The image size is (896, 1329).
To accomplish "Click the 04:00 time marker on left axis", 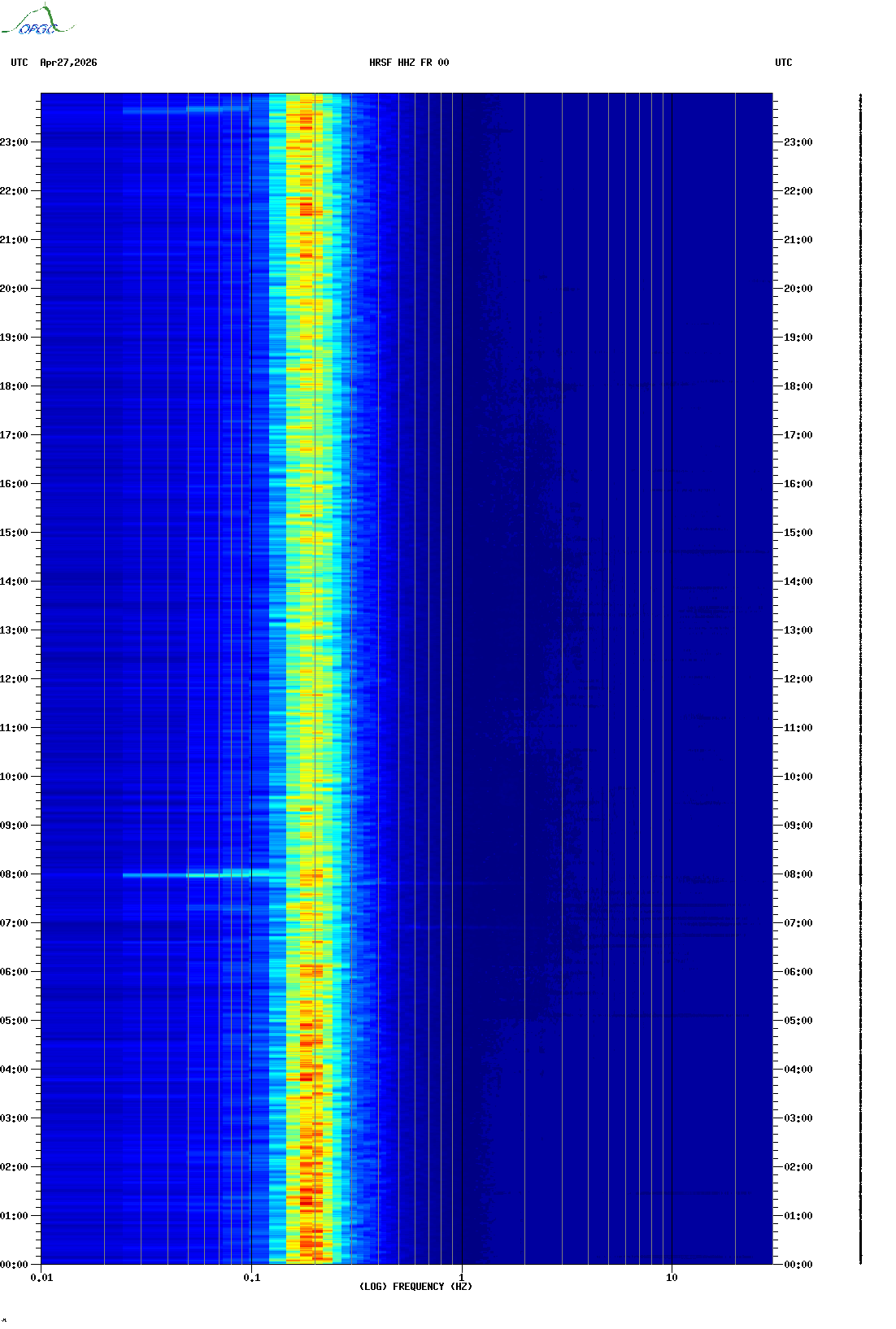I will click(14, 1070).
